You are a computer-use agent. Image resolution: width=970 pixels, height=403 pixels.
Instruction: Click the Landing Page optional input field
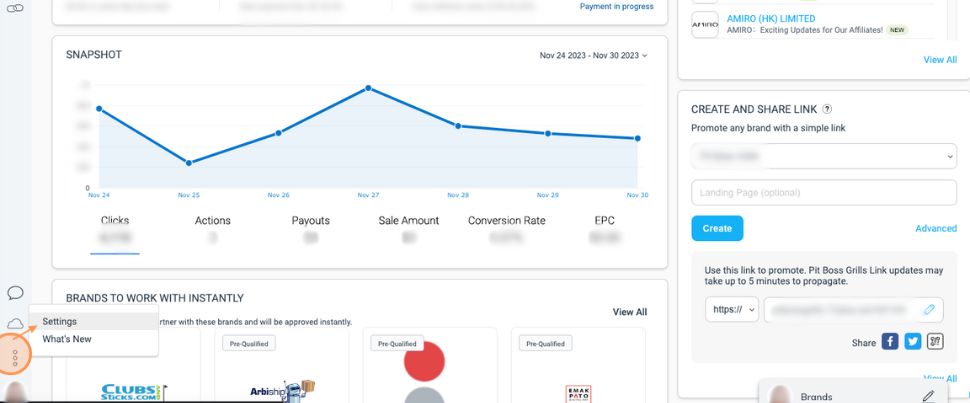[x=823, y=192]
